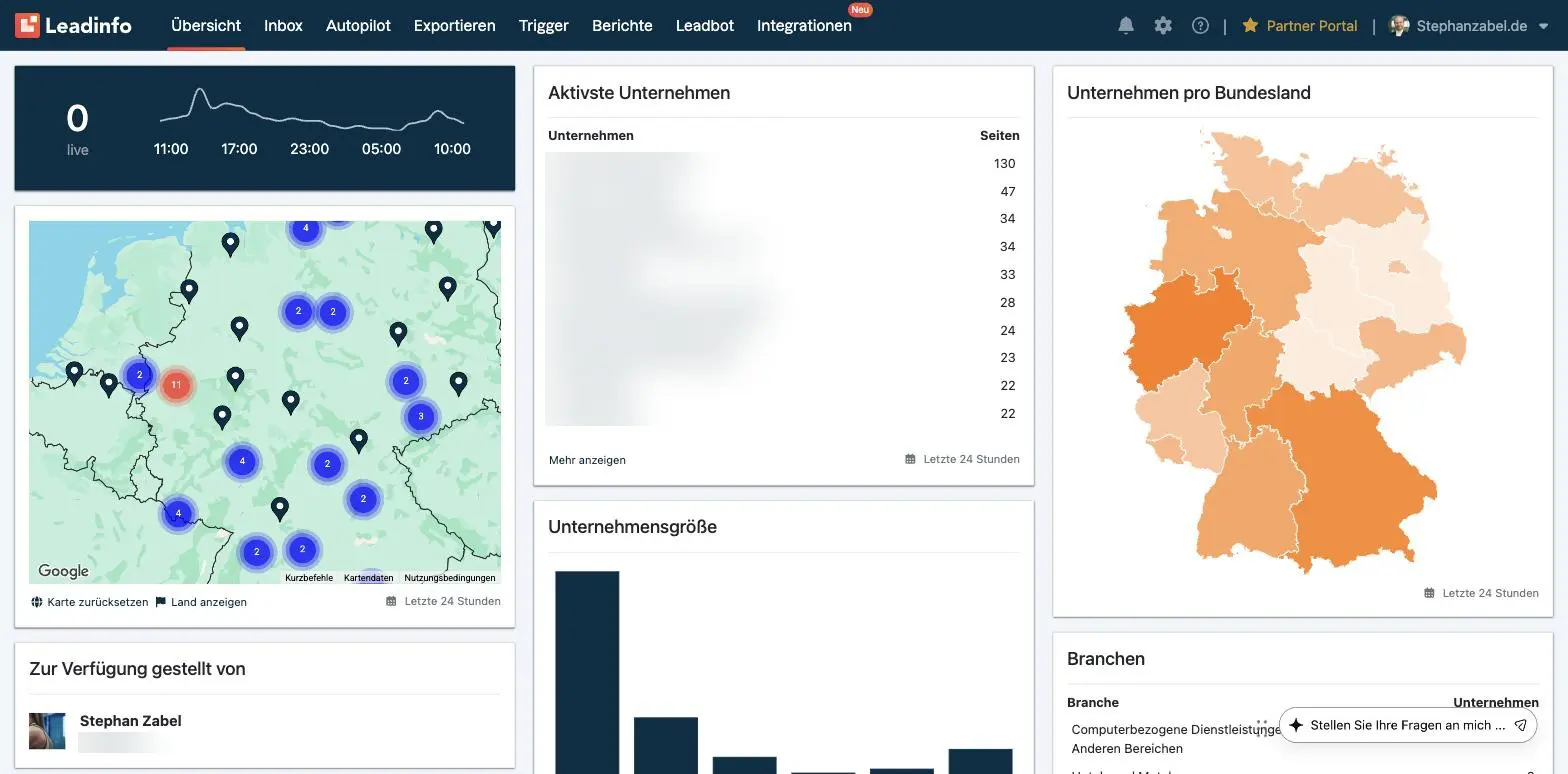Open the Trigger tab
1568x774 pixels.
(544, 26)
